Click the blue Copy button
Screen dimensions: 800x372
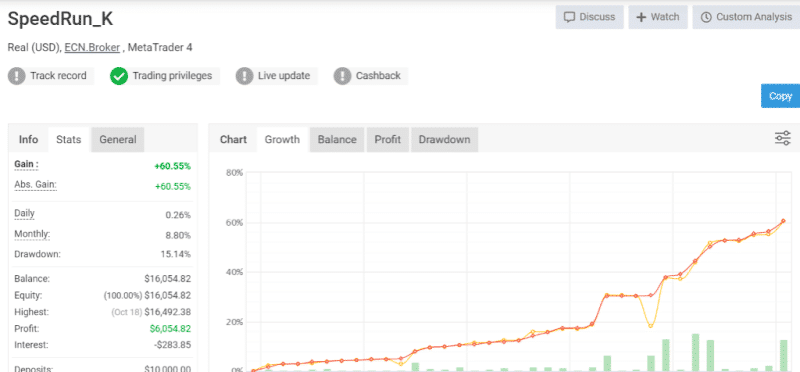tap(781, 96)
